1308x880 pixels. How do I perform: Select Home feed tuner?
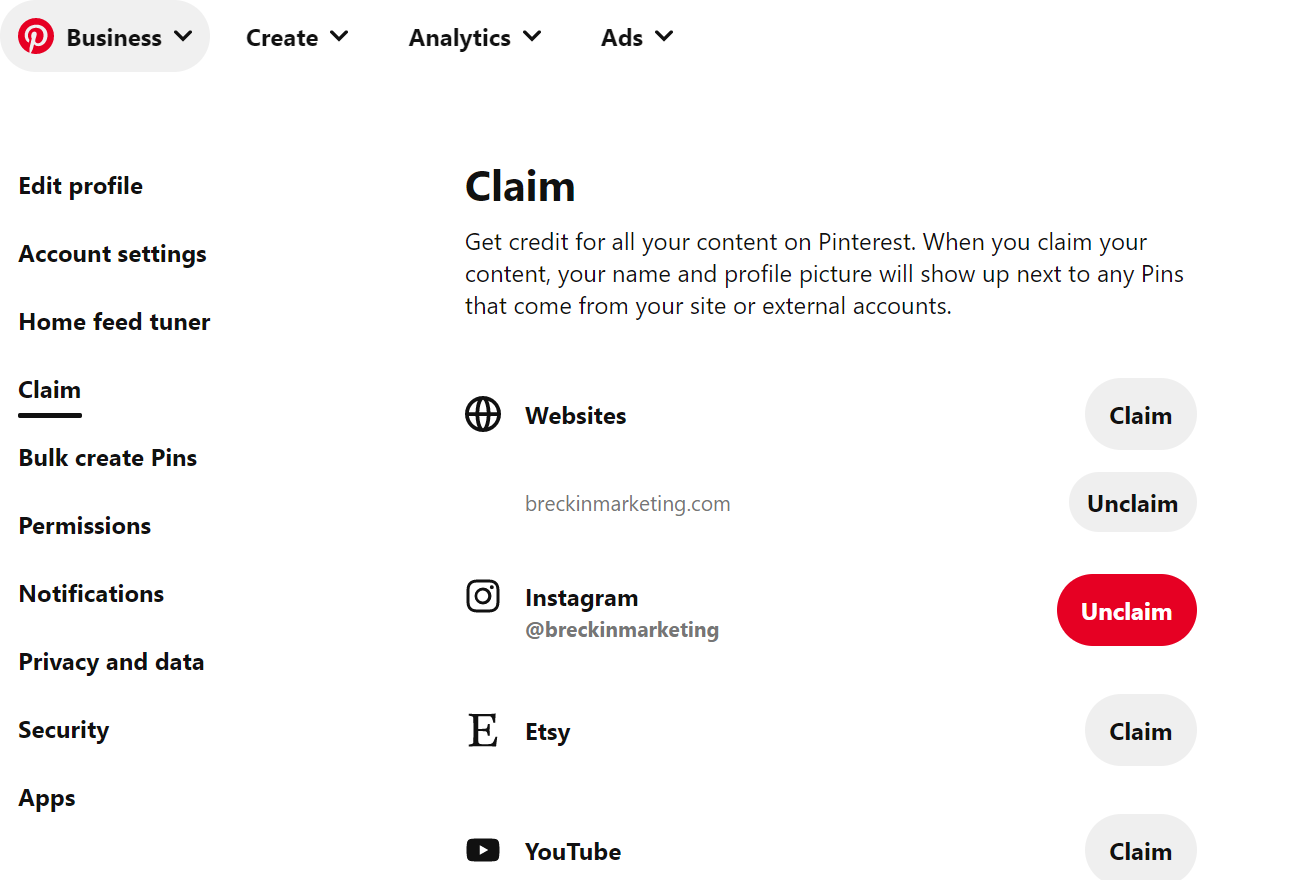pyautogui.click(x=114, y=322)
